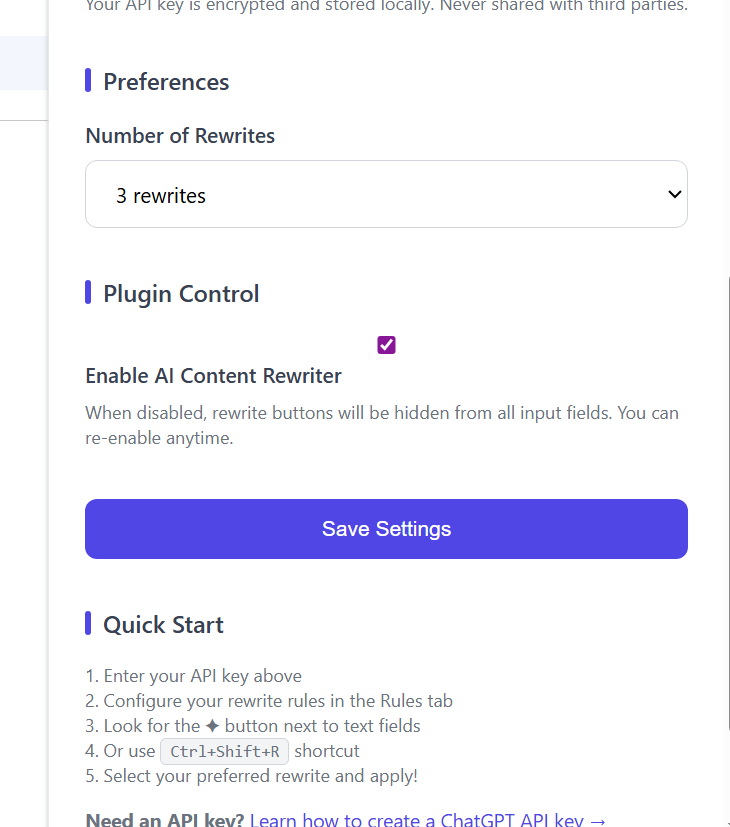Select the Plugin Control section heading
Screen dimensions: 730x827
coord(181,294)
